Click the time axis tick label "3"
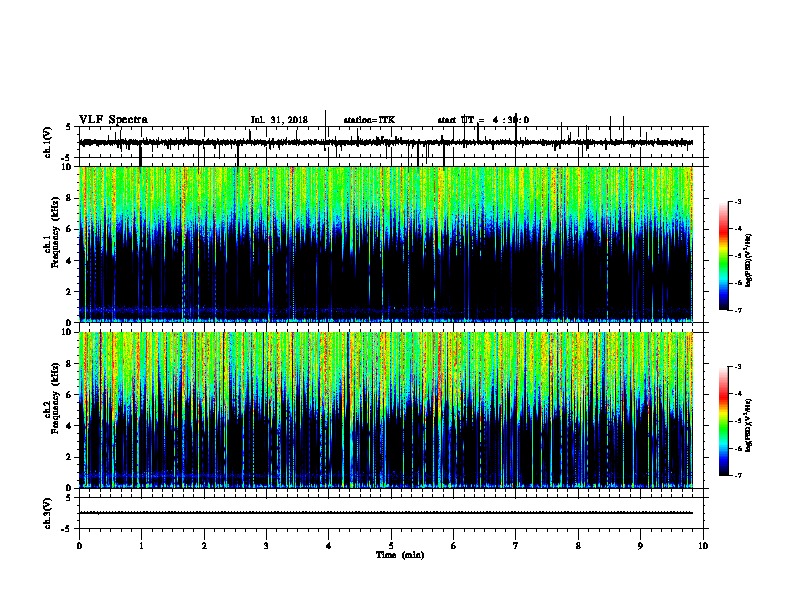 point(266,546)
